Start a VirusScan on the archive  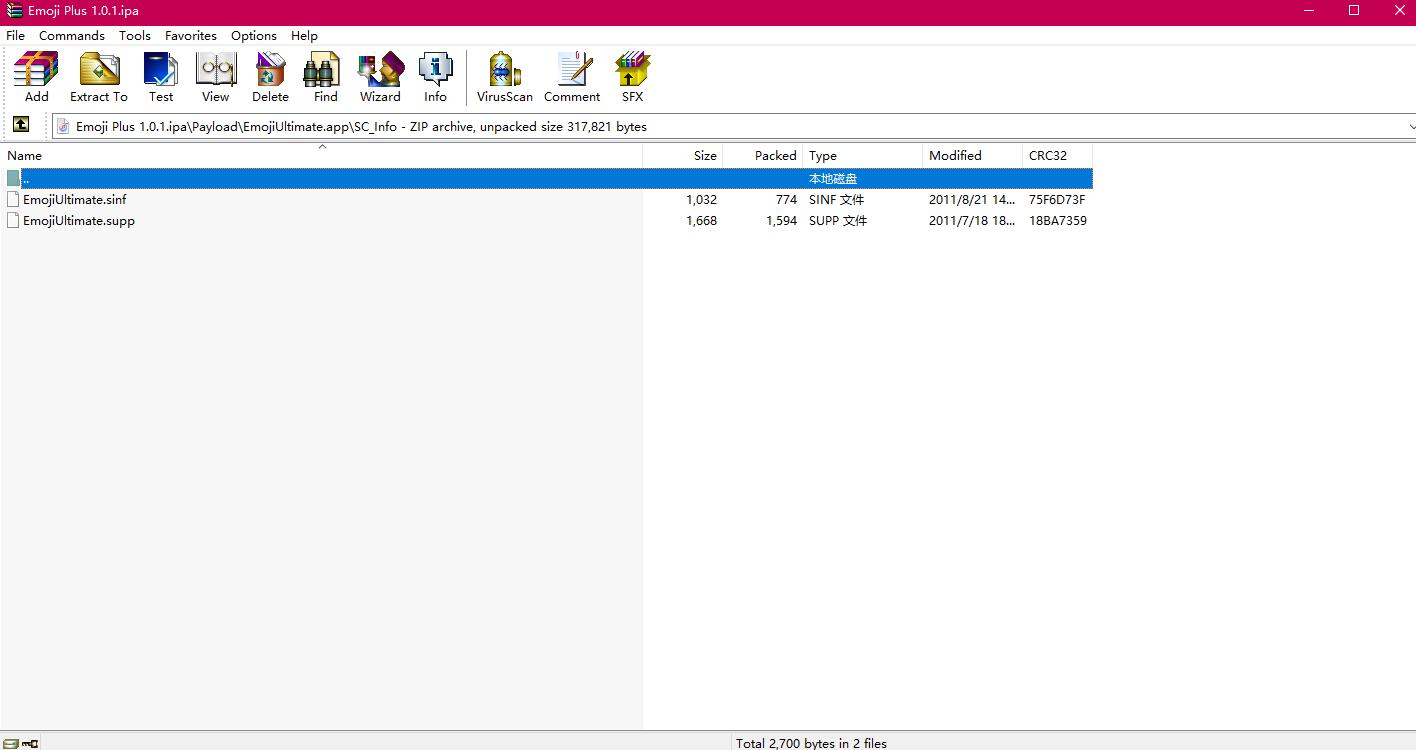[x=505, y=77]
